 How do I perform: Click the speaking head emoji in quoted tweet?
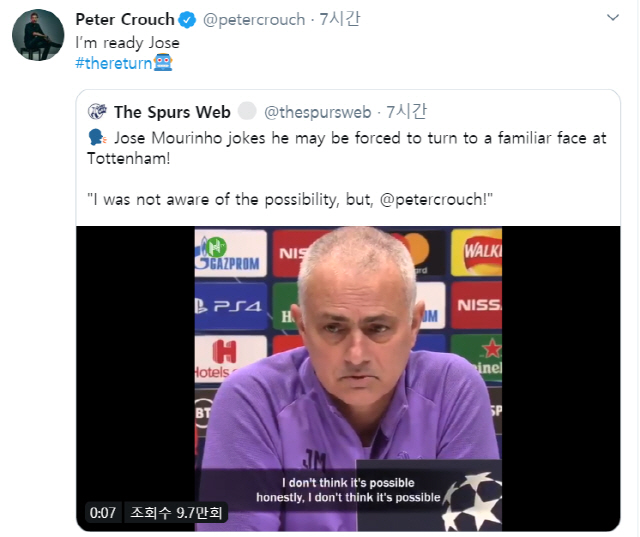(97, 138)
